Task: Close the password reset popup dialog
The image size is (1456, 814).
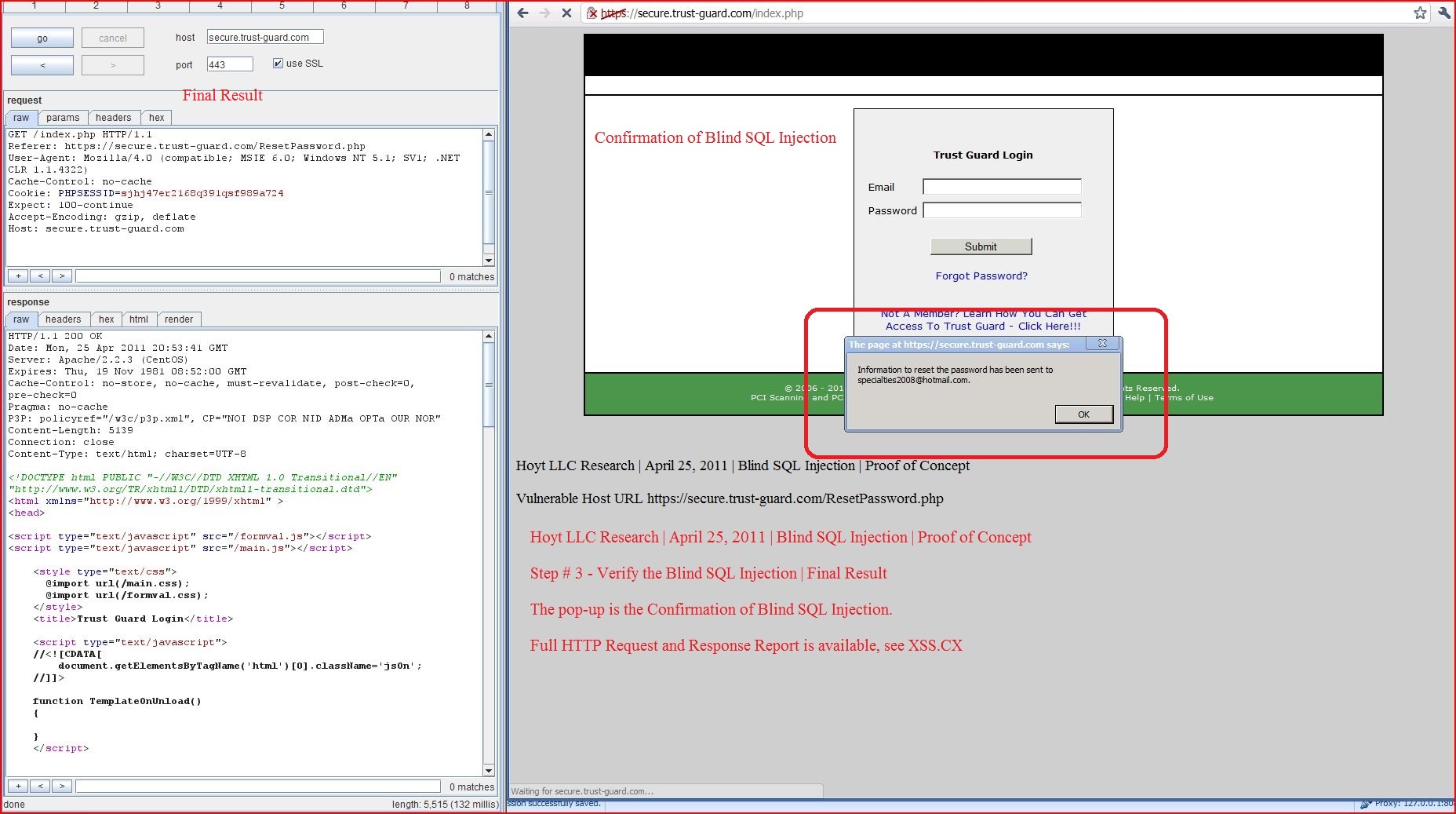Action: click(x=1102, y=344)
